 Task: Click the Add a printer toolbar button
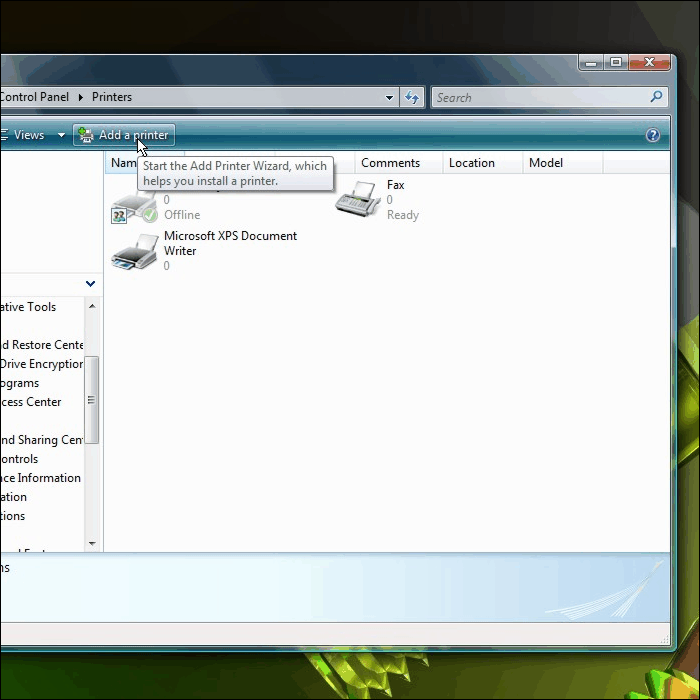point(124,135)
